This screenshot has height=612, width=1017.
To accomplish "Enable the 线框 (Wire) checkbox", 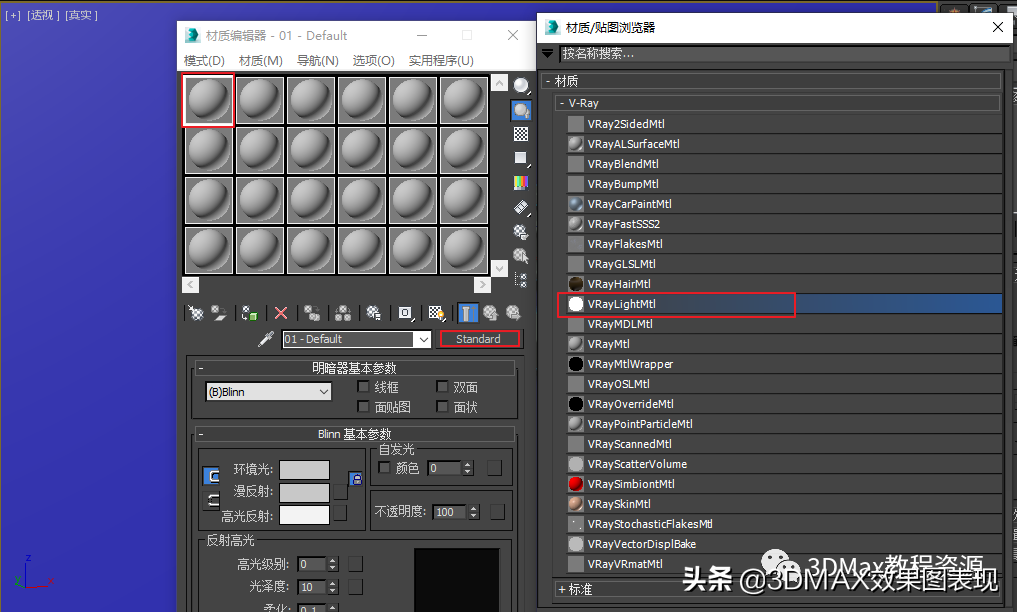I will click(363, 386).
